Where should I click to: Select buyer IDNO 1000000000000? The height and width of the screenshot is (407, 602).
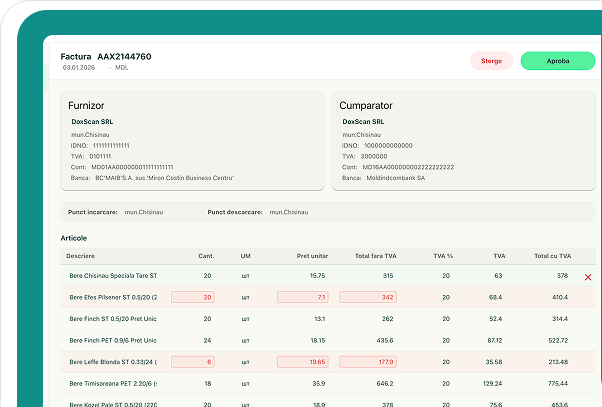(x=388, y=146)
